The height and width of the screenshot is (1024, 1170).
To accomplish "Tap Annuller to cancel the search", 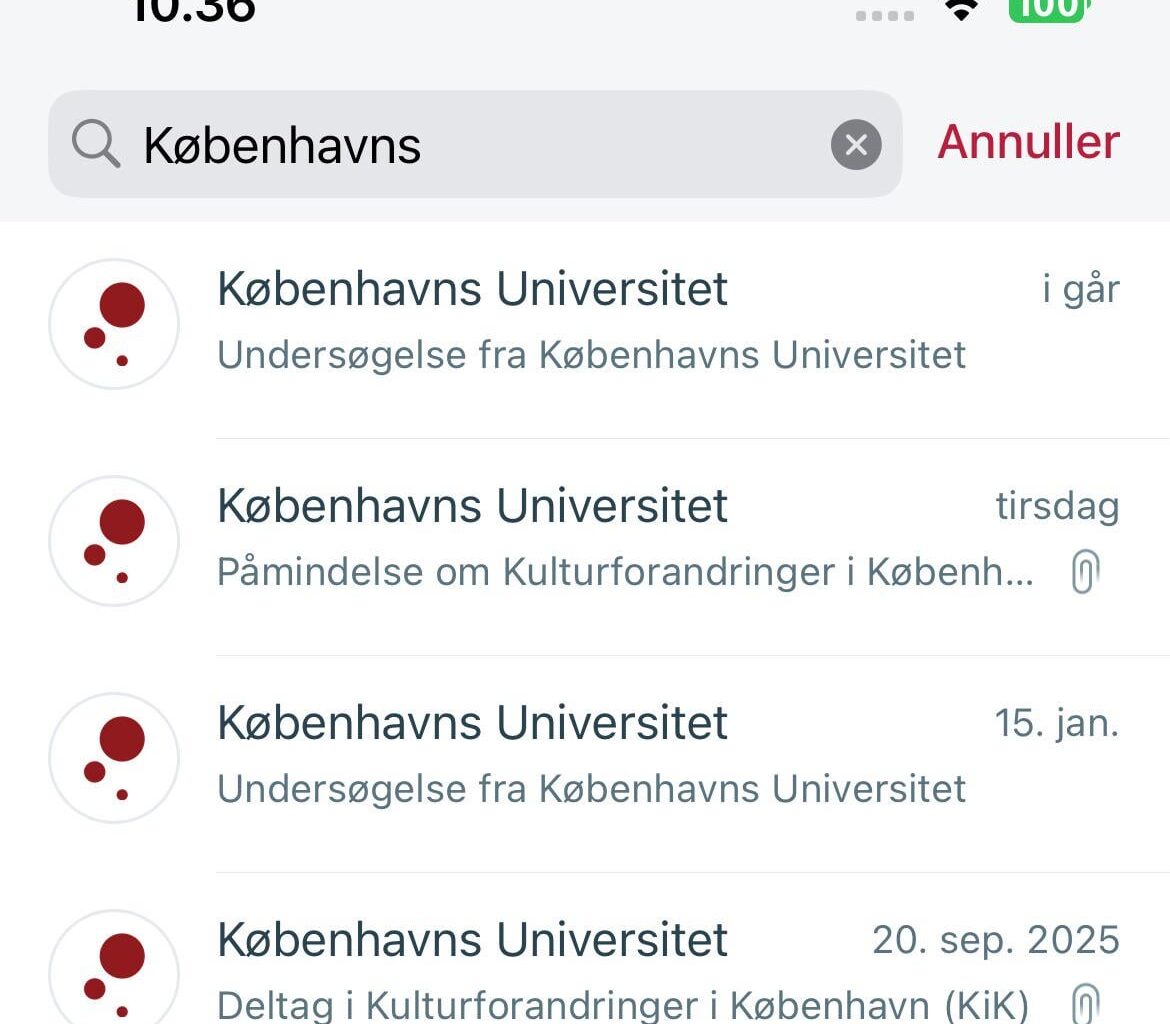I will click(1027, 142).
